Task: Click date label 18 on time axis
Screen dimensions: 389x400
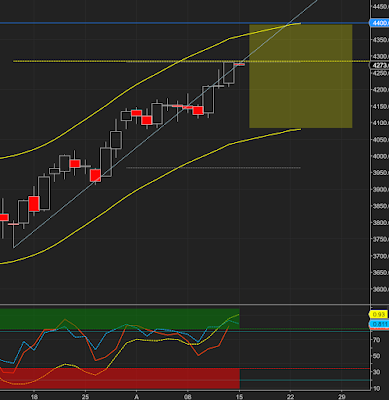Action: coord(34,397)
